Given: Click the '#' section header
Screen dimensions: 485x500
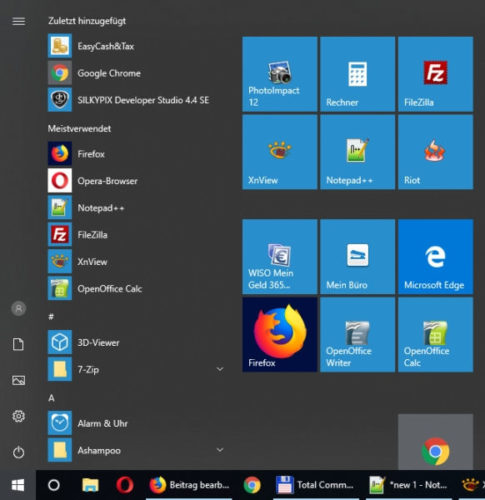Looking at the screenshot, I should [51, 317].
